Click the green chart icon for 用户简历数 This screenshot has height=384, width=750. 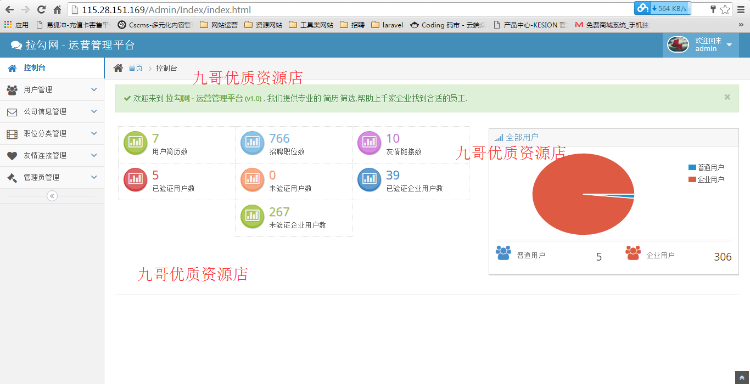(134, 143)
